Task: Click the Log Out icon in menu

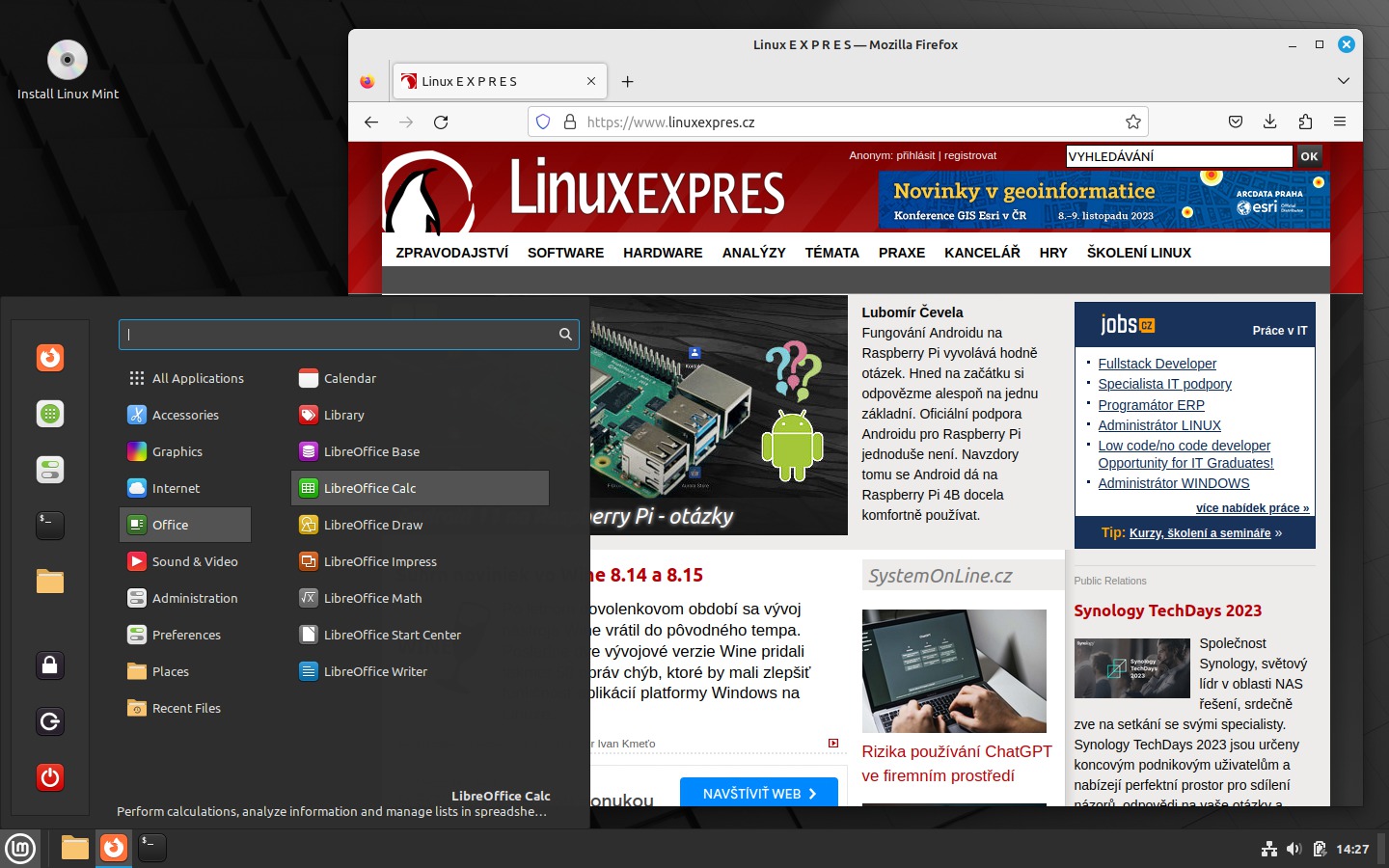Action: (x=50, y=721)
